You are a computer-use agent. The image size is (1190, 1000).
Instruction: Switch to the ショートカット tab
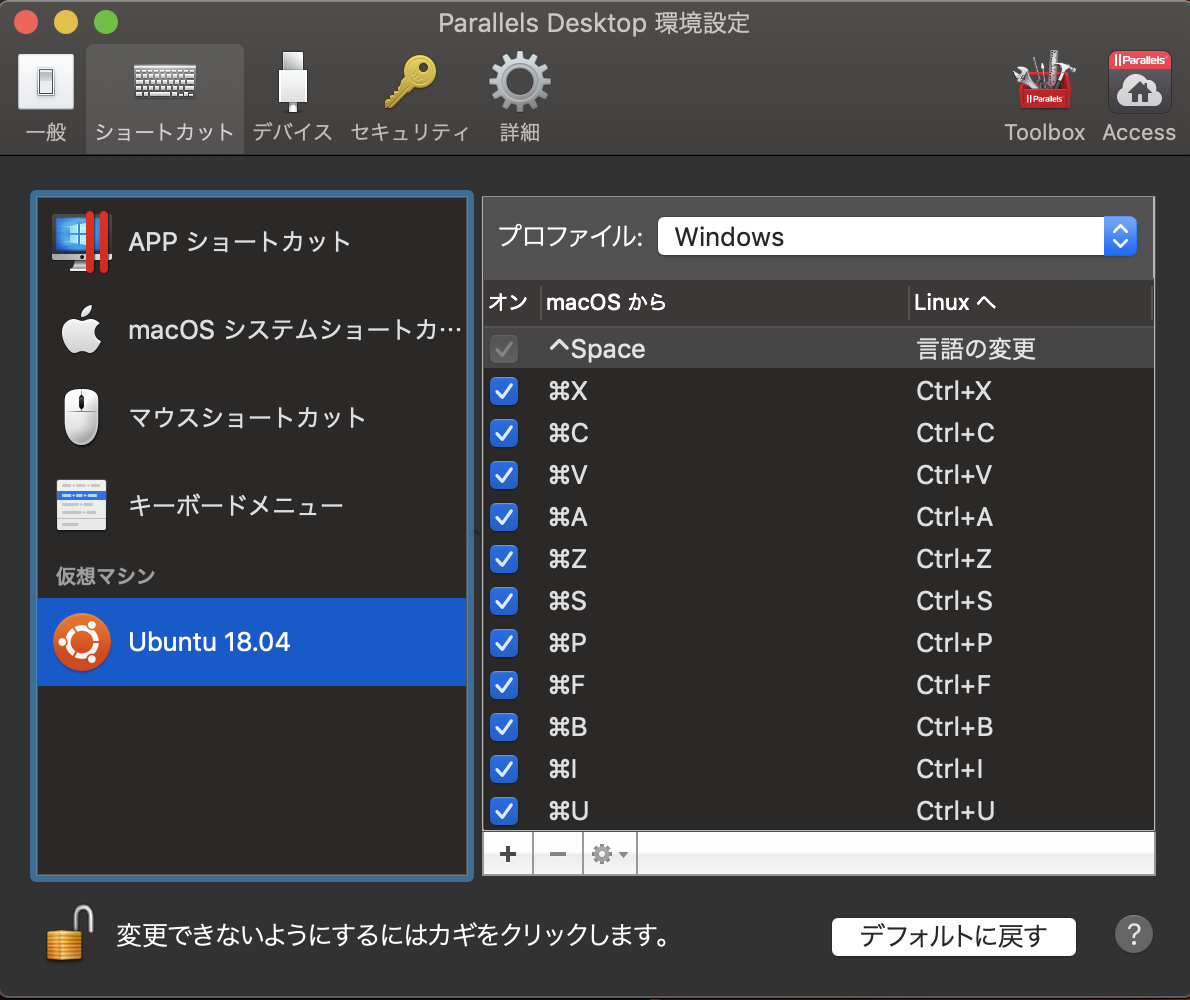[165, 99]
